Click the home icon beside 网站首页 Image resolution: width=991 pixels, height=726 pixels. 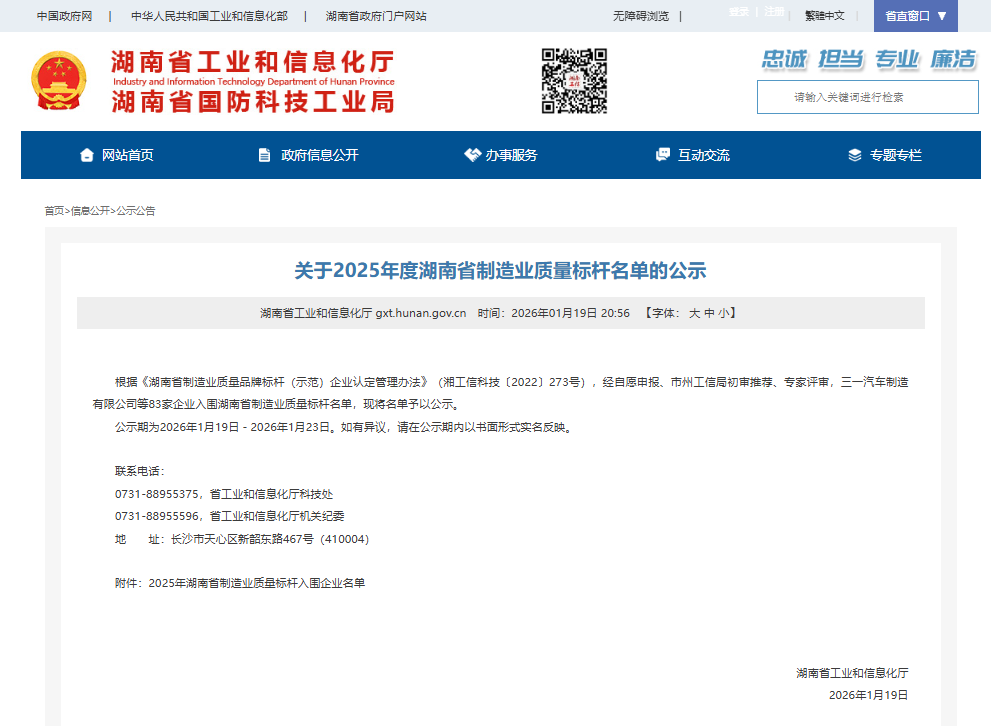86,154
